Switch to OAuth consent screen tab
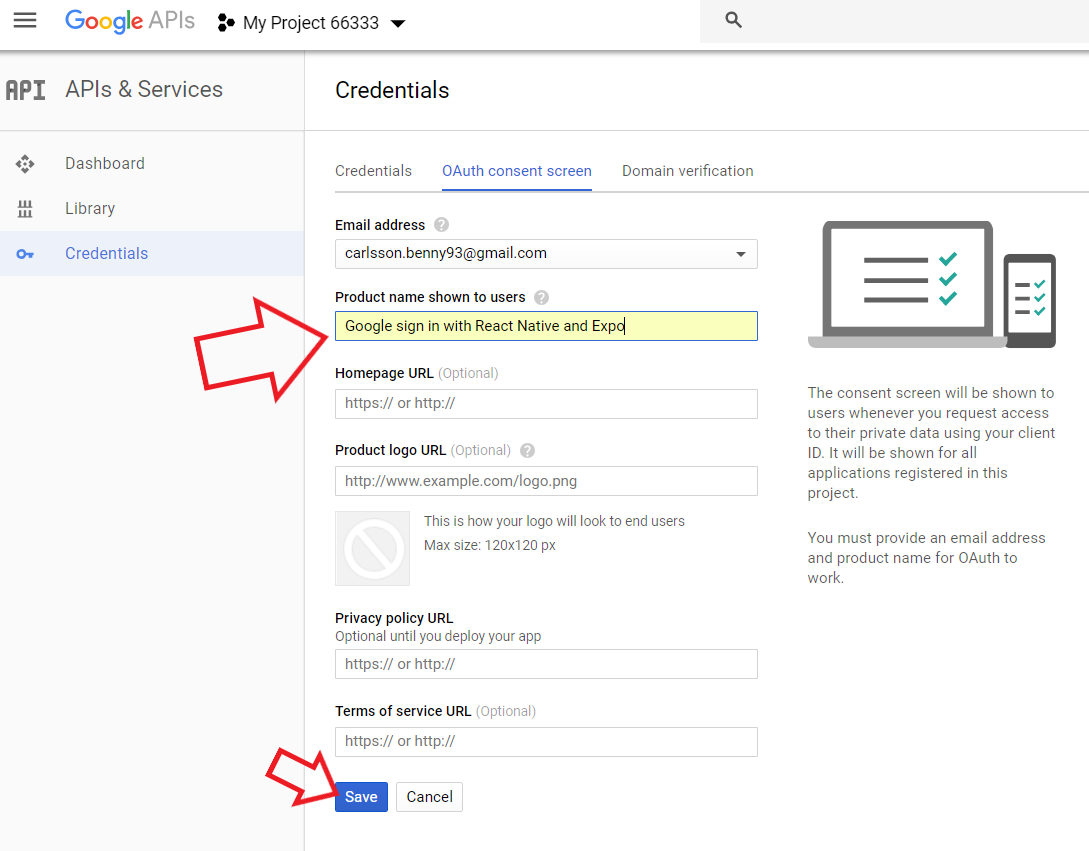 point(517,171)
